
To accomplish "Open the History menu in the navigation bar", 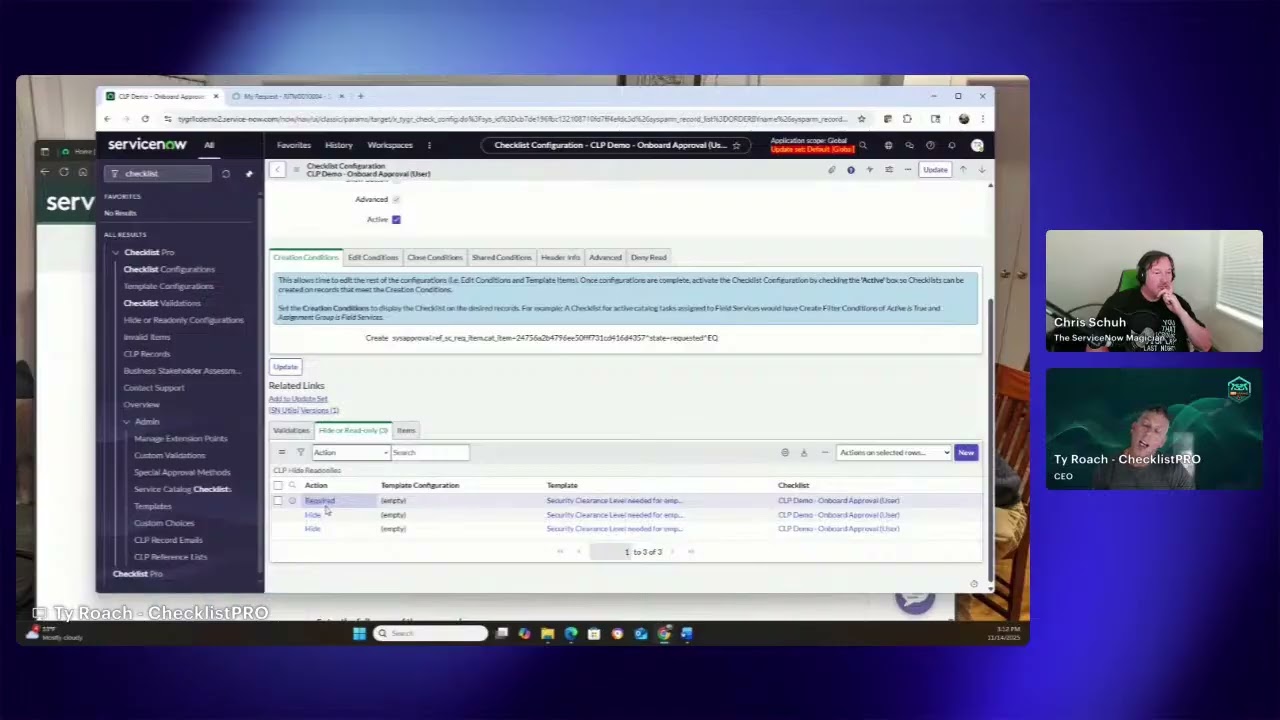I will pos(338,145).
